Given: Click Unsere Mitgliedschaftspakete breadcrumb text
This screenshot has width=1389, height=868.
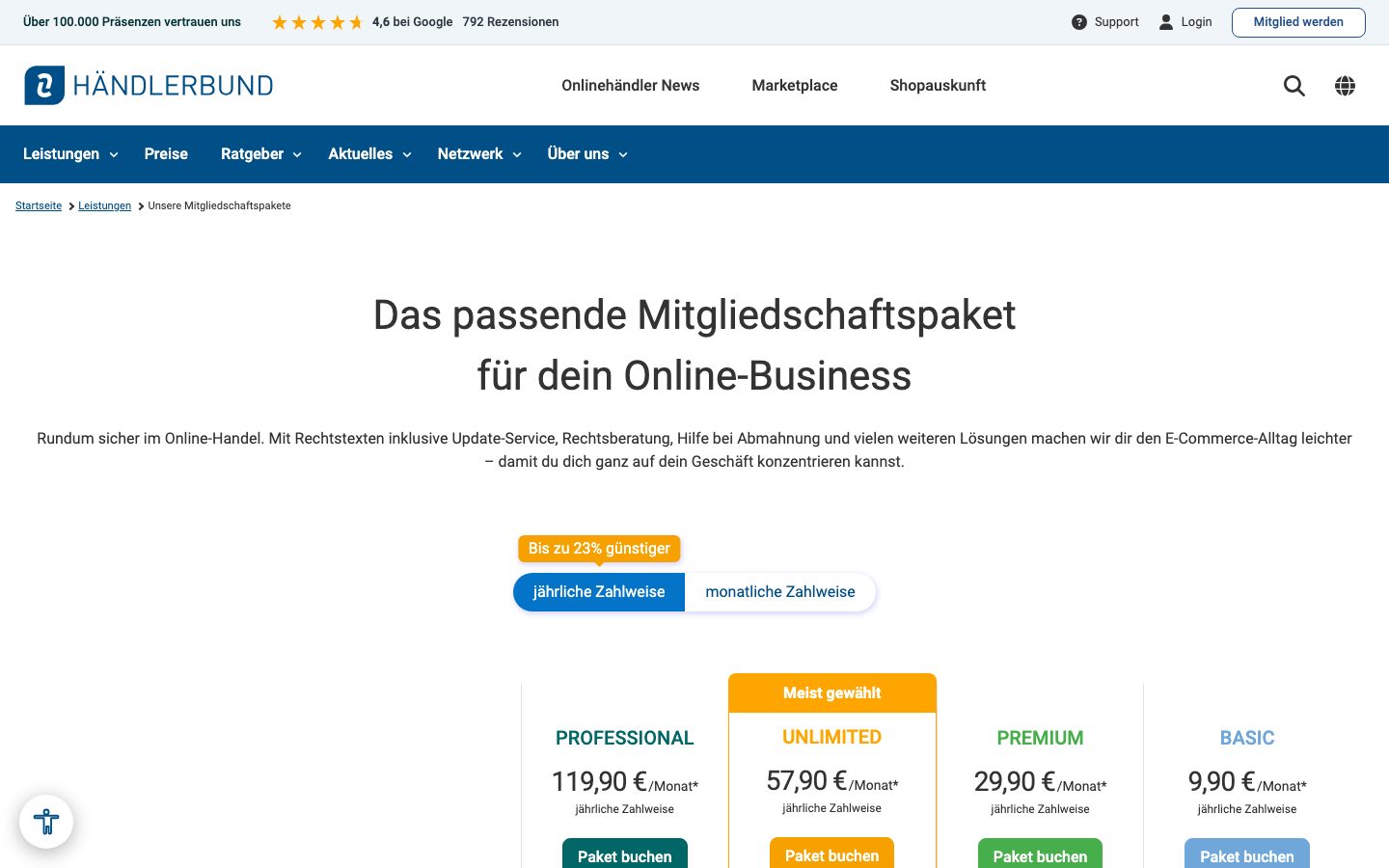Looking at the screenshot, I should click(x=219, y=205).
